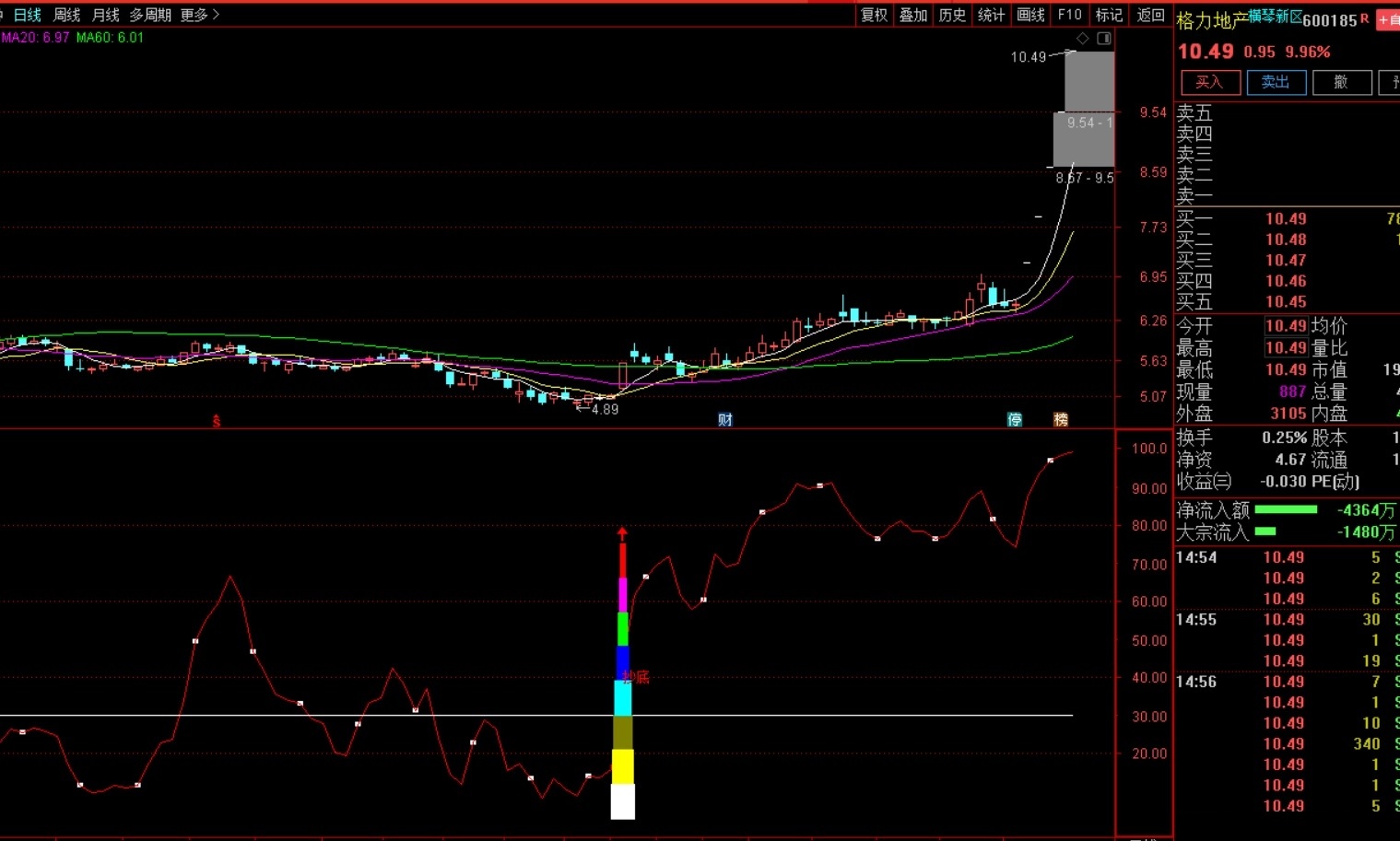
Task: Click the 现量 887 value
Action: (1293, 392)
